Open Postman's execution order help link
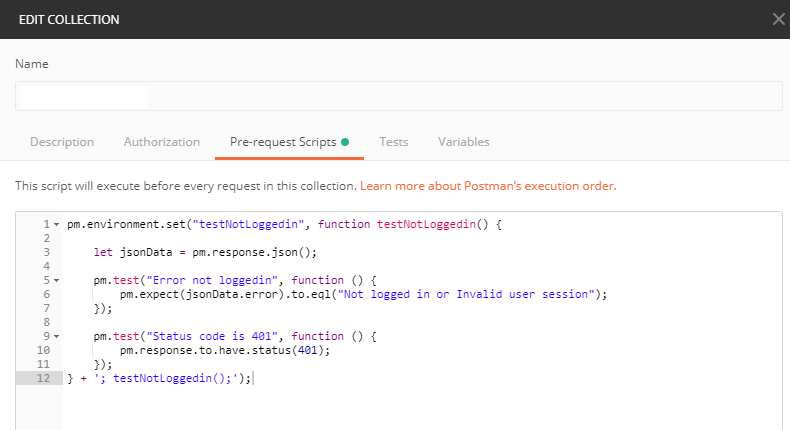790x430 pixels. pyautogui.click(x=488, y=186)
